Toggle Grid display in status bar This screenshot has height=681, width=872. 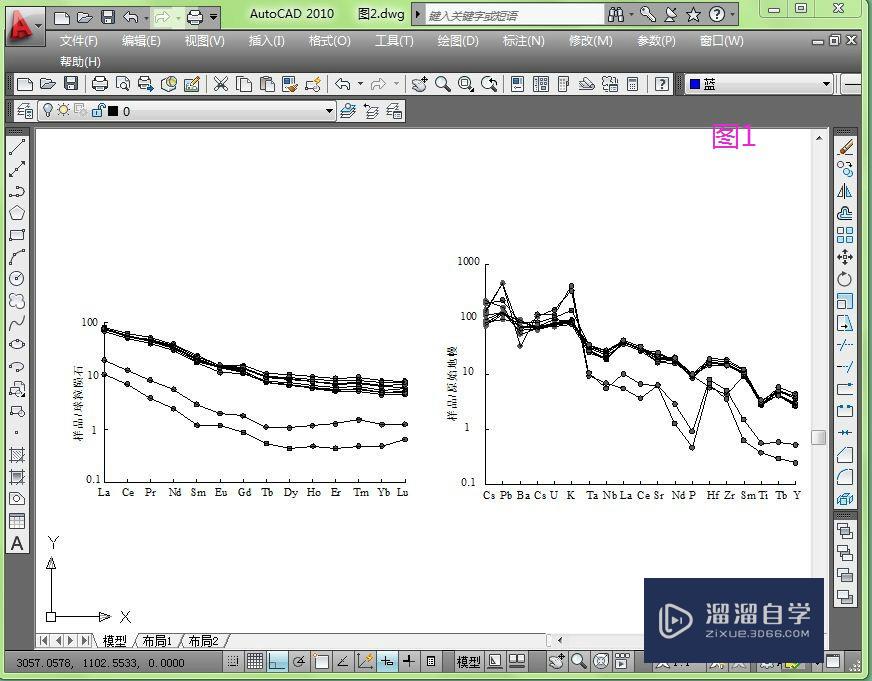tap(255, 662)
